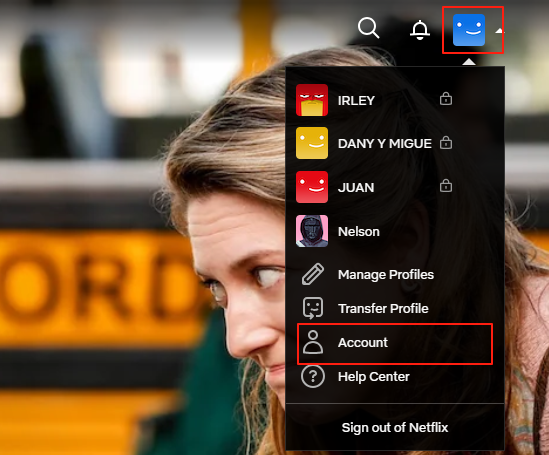Screen dimensions: 549x455
Task: Switch to JUAN profile
Action: click(x=356, y=188)
